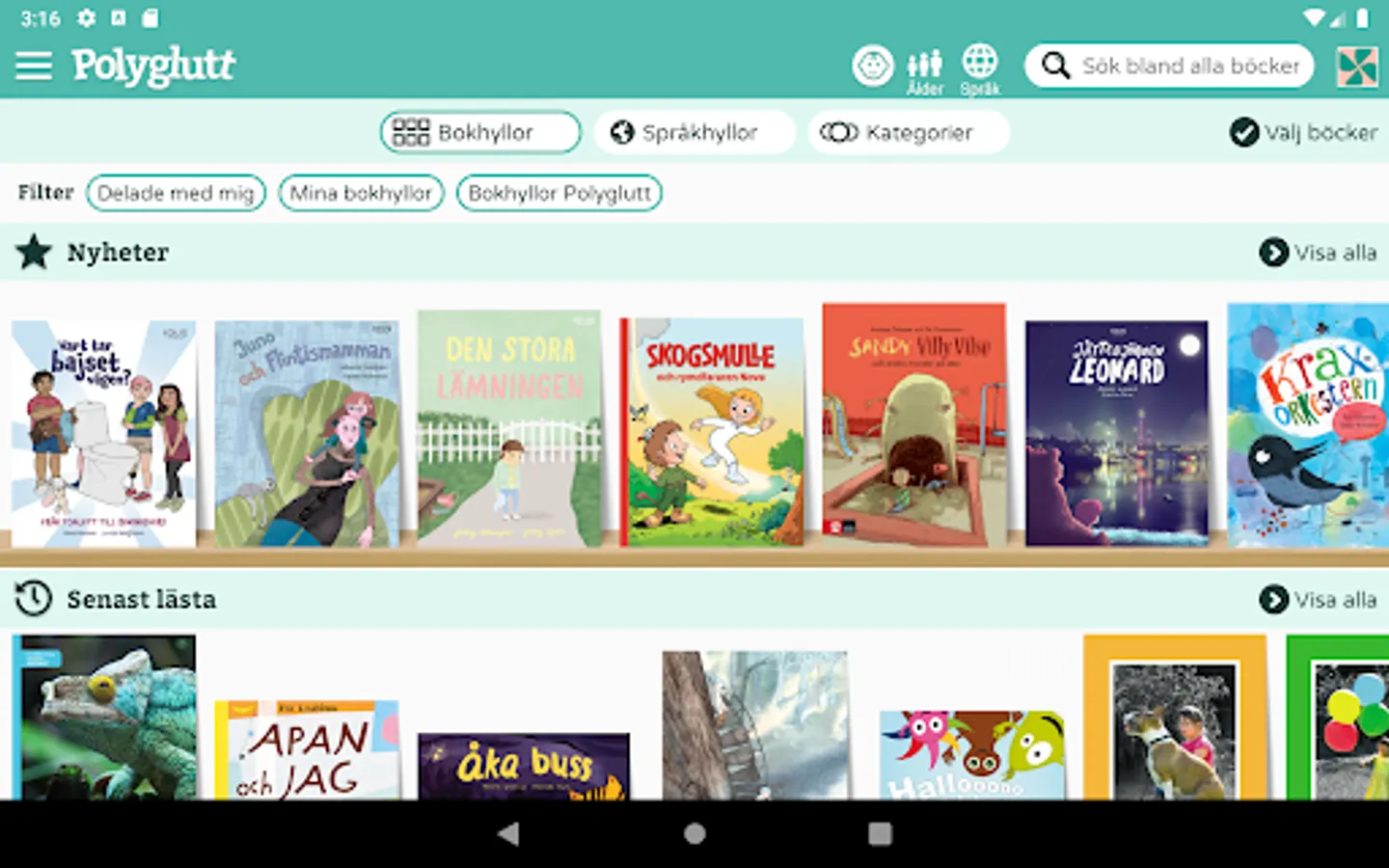Open the colorful pinwheel app icon
This screenshot has width=1389, height=868.
[x=1357, y=67]
